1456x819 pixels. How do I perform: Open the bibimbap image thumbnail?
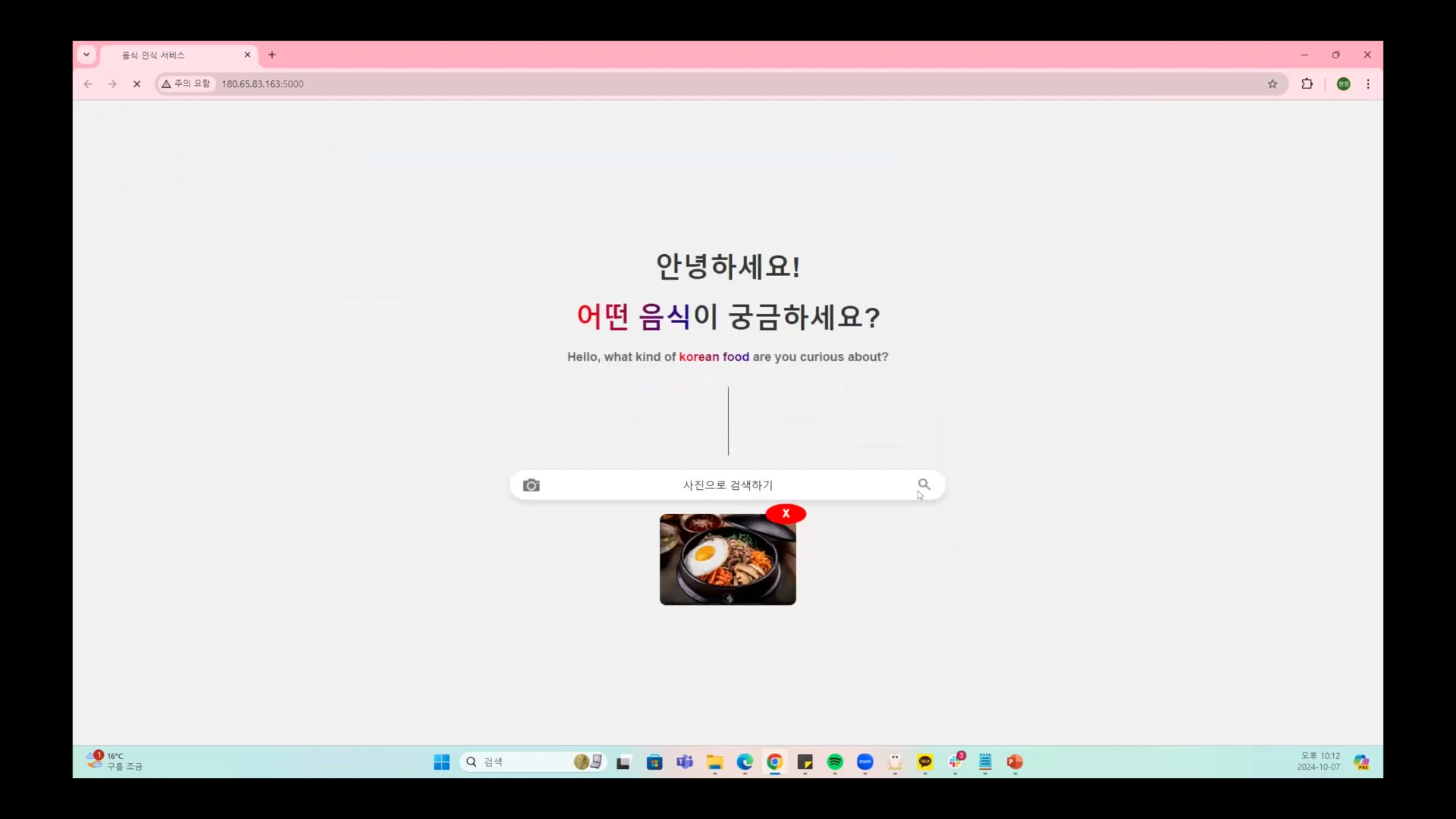[727, 560]
